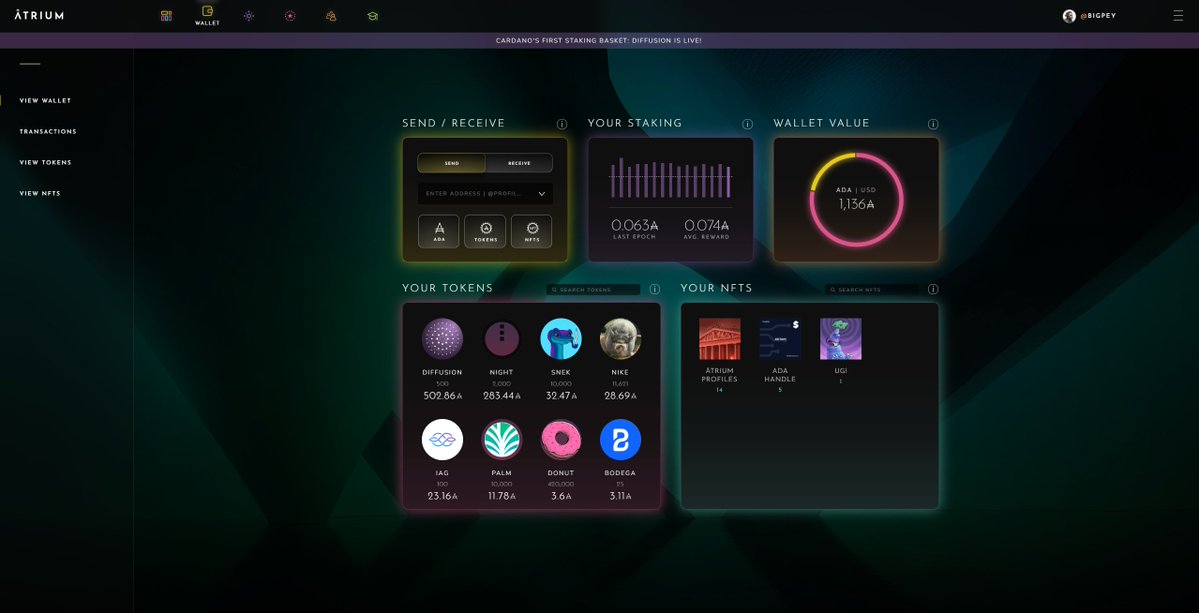Collapse the sidebar using the top line handle
The image size is (1199, 613).
click(30, 64)
